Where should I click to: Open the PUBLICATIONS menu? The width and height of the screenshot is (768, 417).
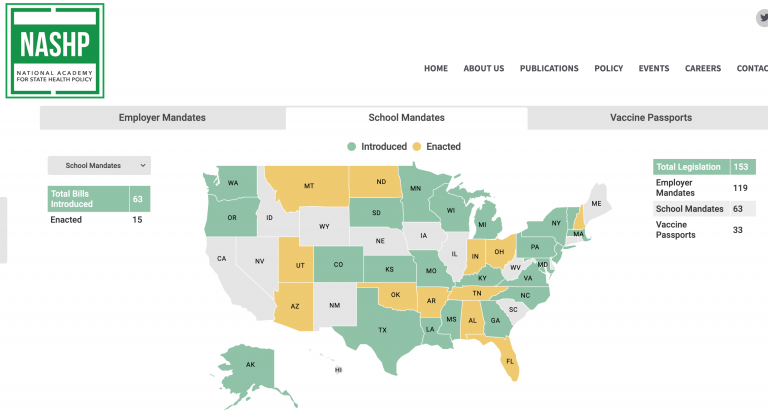549,68
